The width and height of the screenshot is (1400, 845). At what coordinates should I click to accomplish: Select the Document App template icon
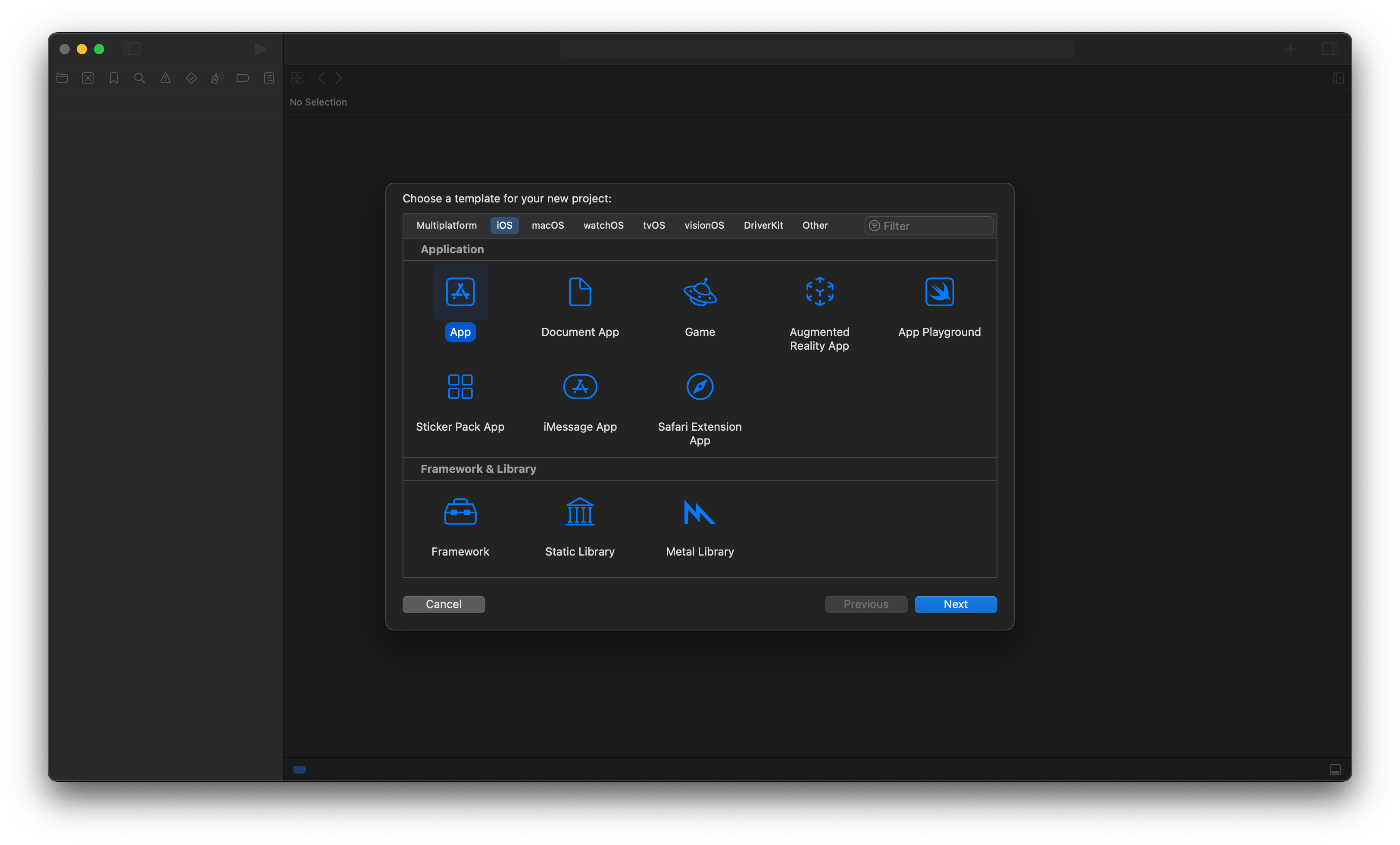point(580,292)
